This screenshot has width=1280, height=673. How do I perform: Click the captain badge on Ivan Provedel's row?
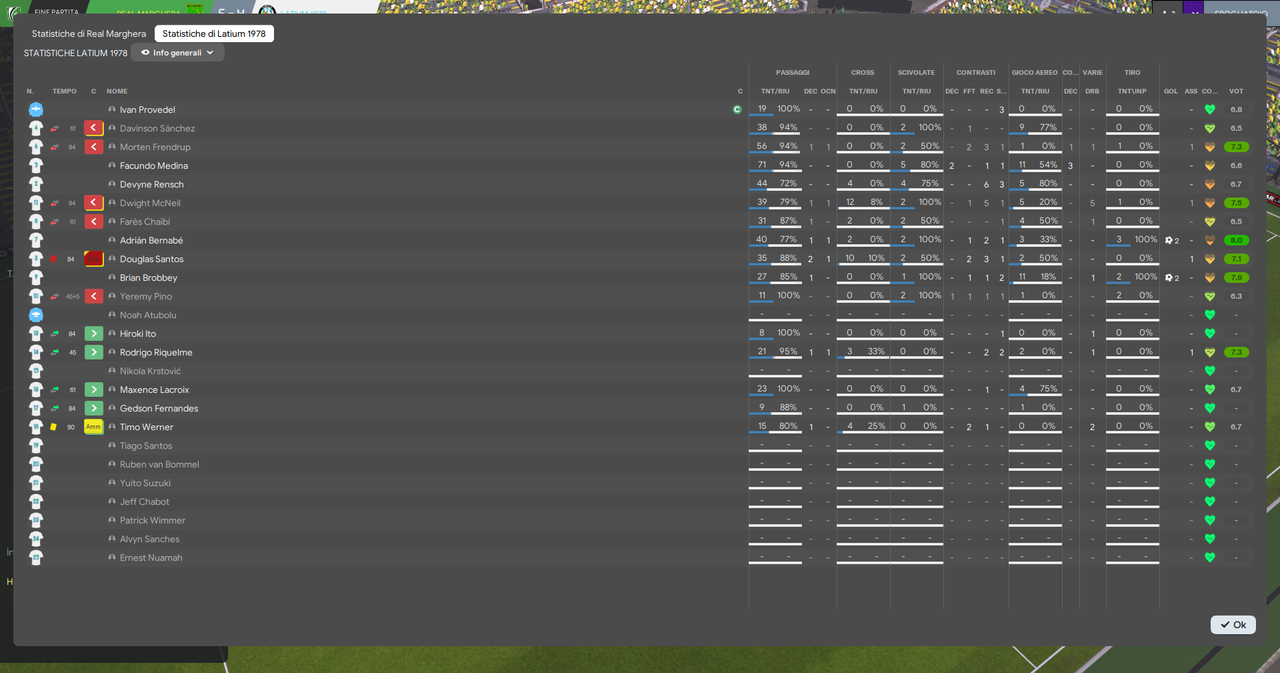737,110
